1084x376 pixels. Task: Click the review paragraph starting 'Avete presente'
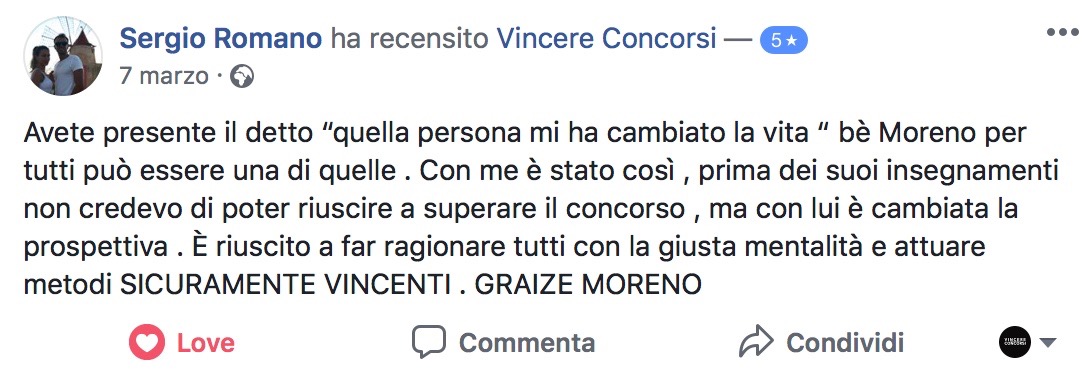[541, 209]
